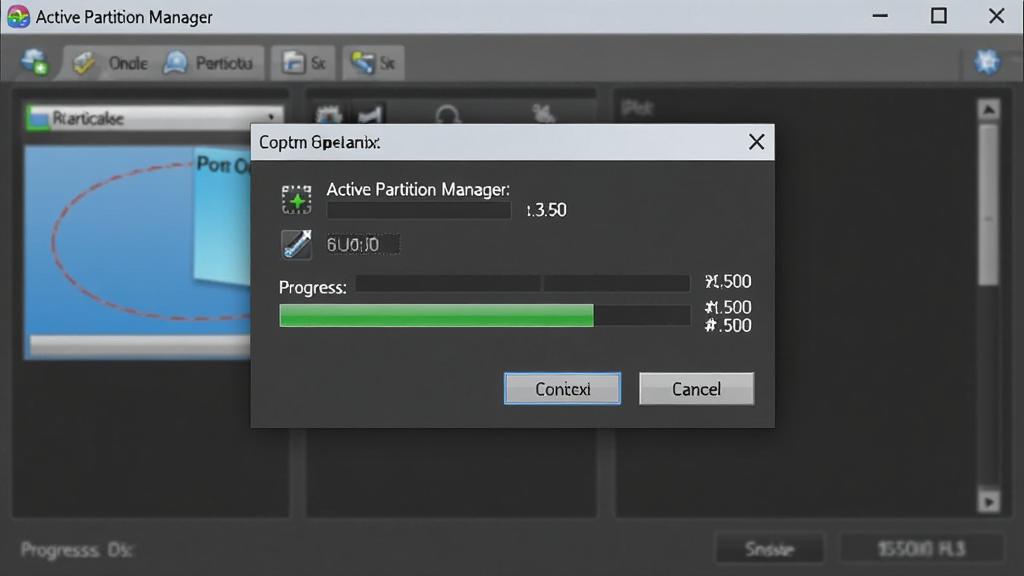Click the Rtarticalse dropdown arrow
This screenshot has width=1024, height=576.
pyautogui.click(x=271, y=118)
